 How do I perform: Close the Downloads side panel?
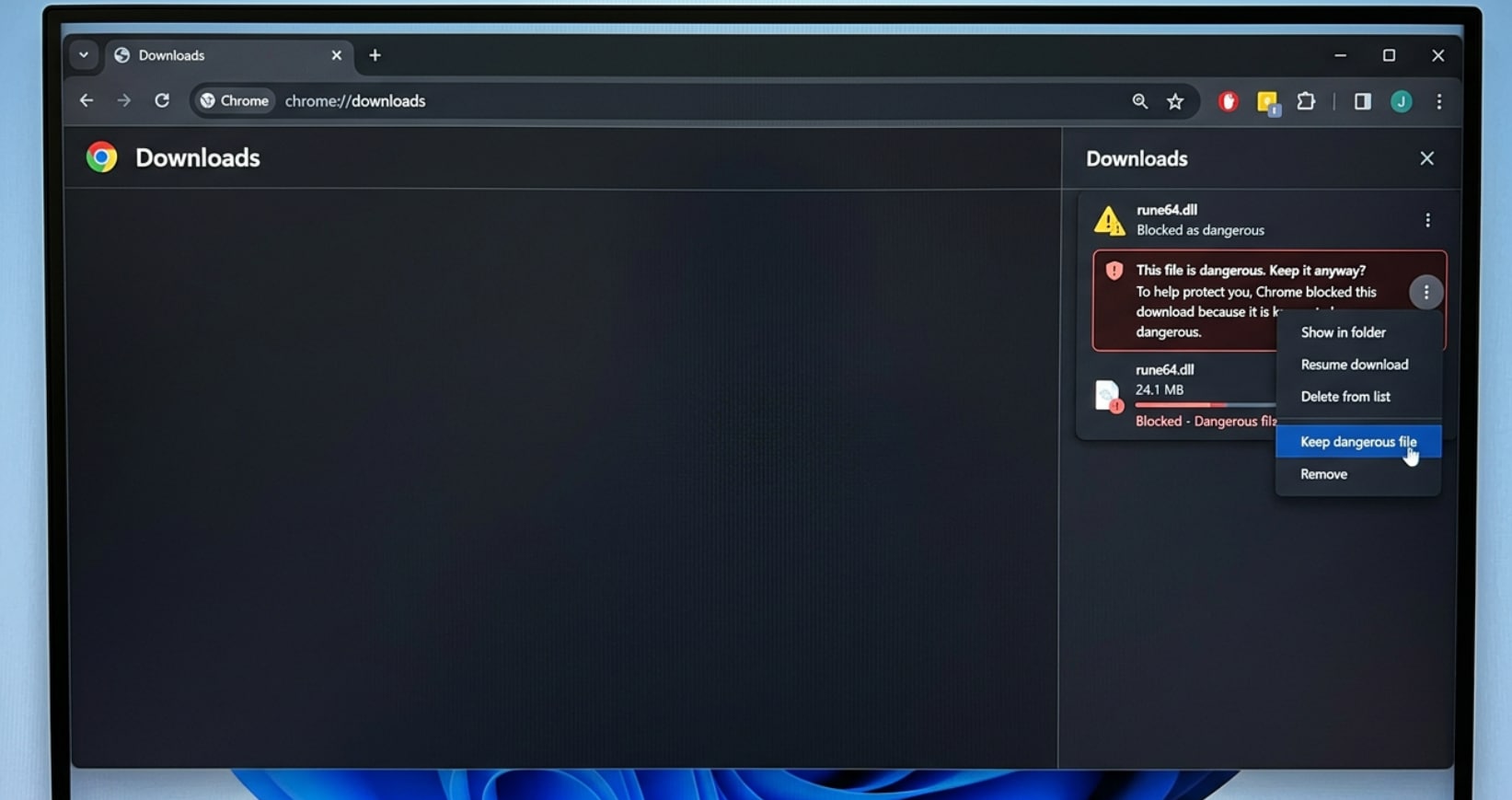(x=1426, y=158)
